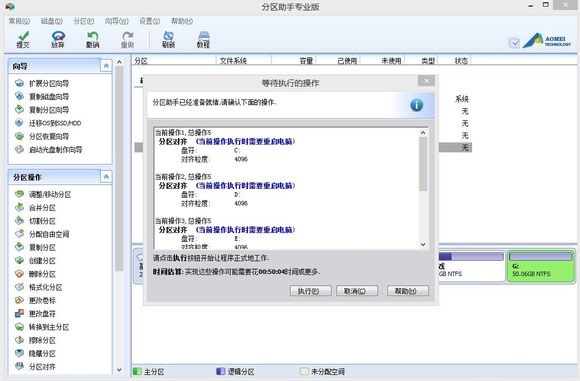Select 分区对齐 at the sidebar bottom
The width and height of the screenshot is (580, 381).
(x=35, y=367)
